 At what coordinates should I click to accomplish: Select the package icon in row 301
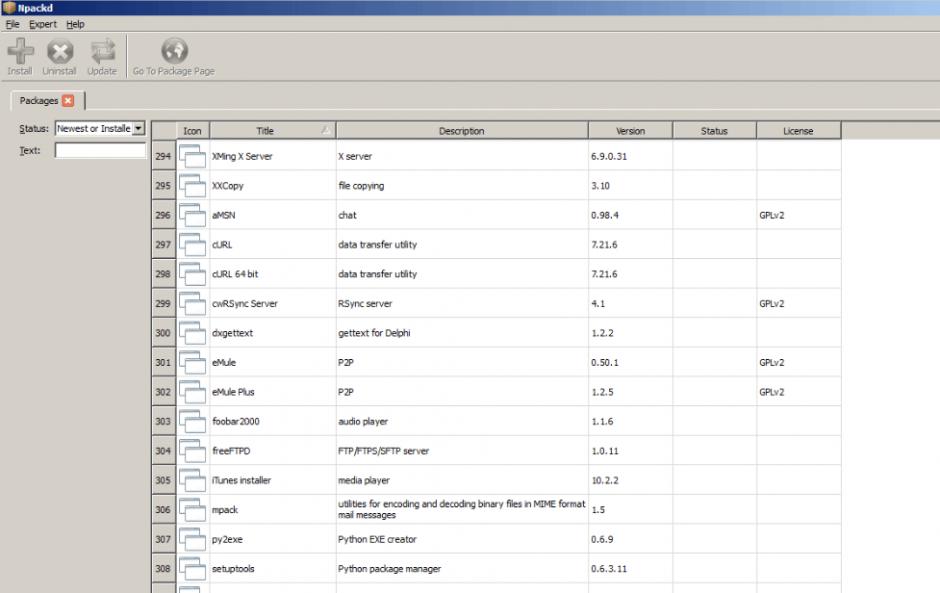192,362
